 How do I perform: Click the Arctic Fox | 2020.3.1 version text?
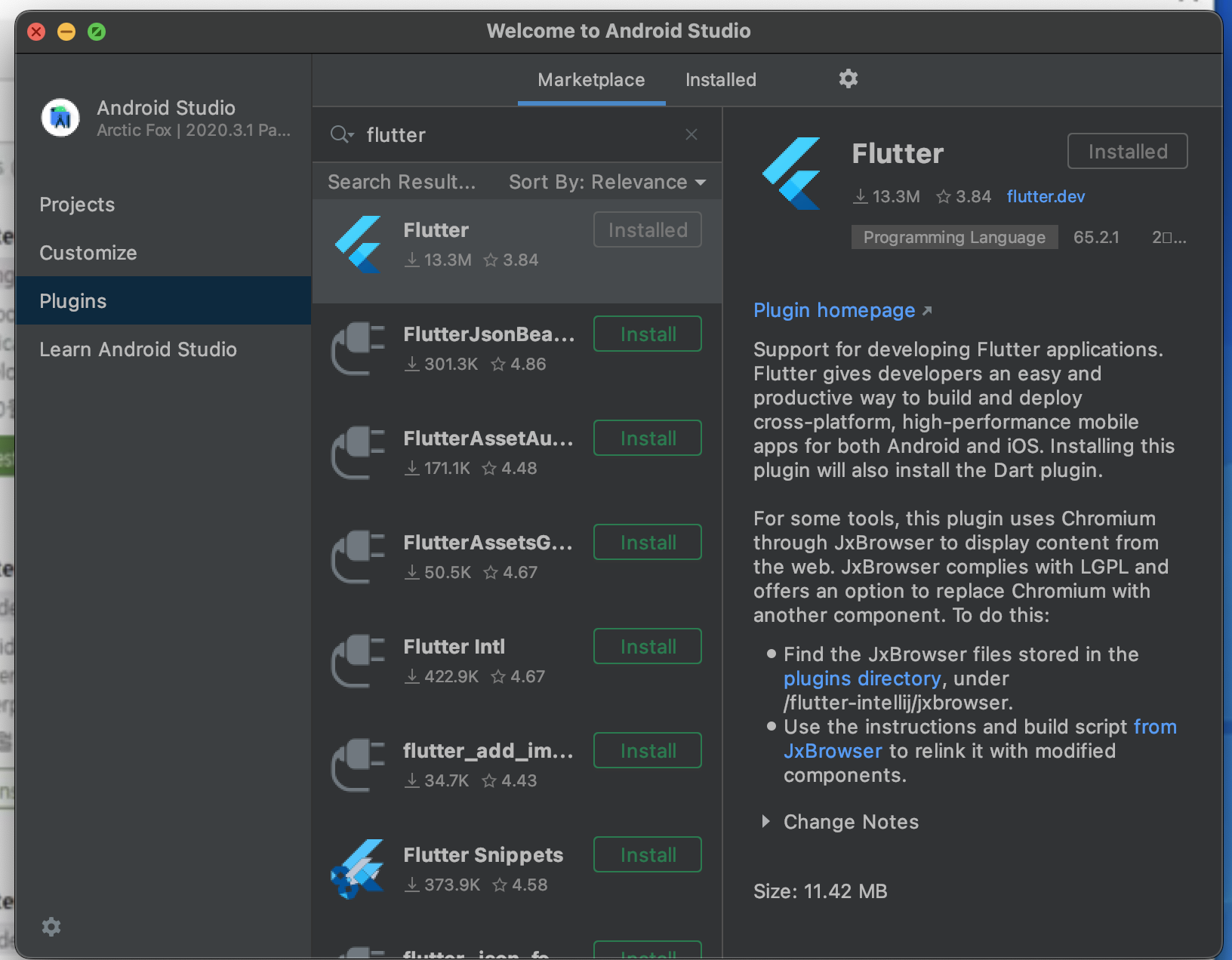(193, 130)
